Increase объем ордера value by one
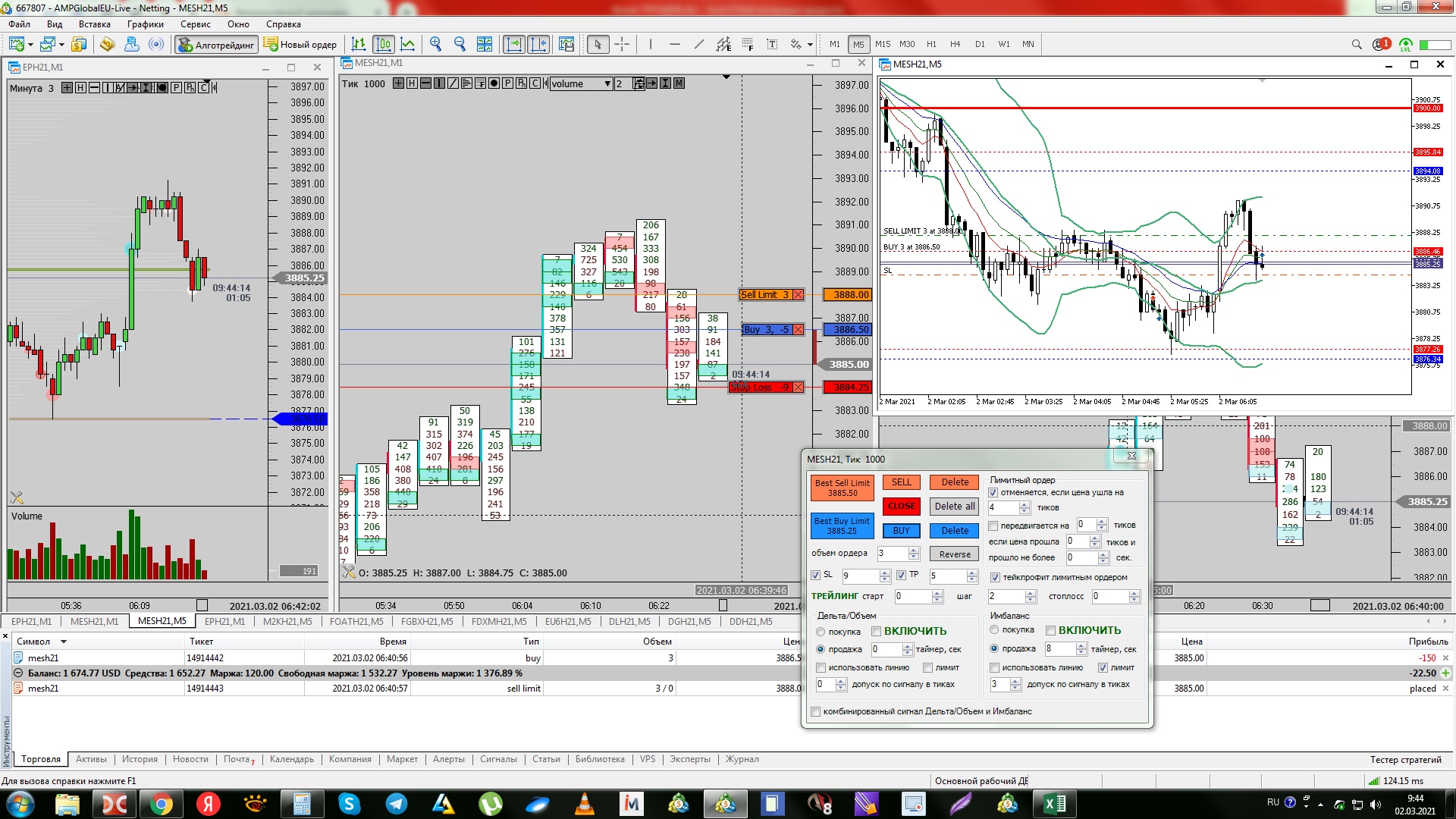 coord(914,550)
